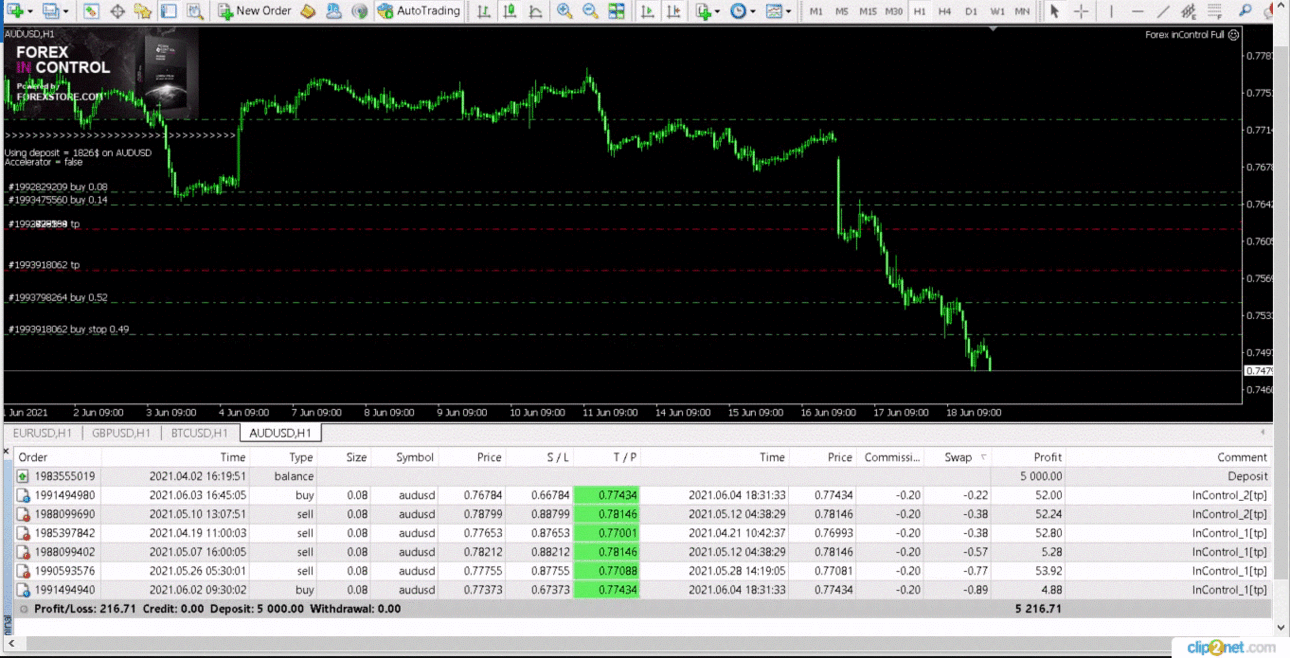Image resolution: width=1290 pixels, height=658 pixels.
Task: Toggle the M15 timeframe button
Action: [x=867, y=11]
